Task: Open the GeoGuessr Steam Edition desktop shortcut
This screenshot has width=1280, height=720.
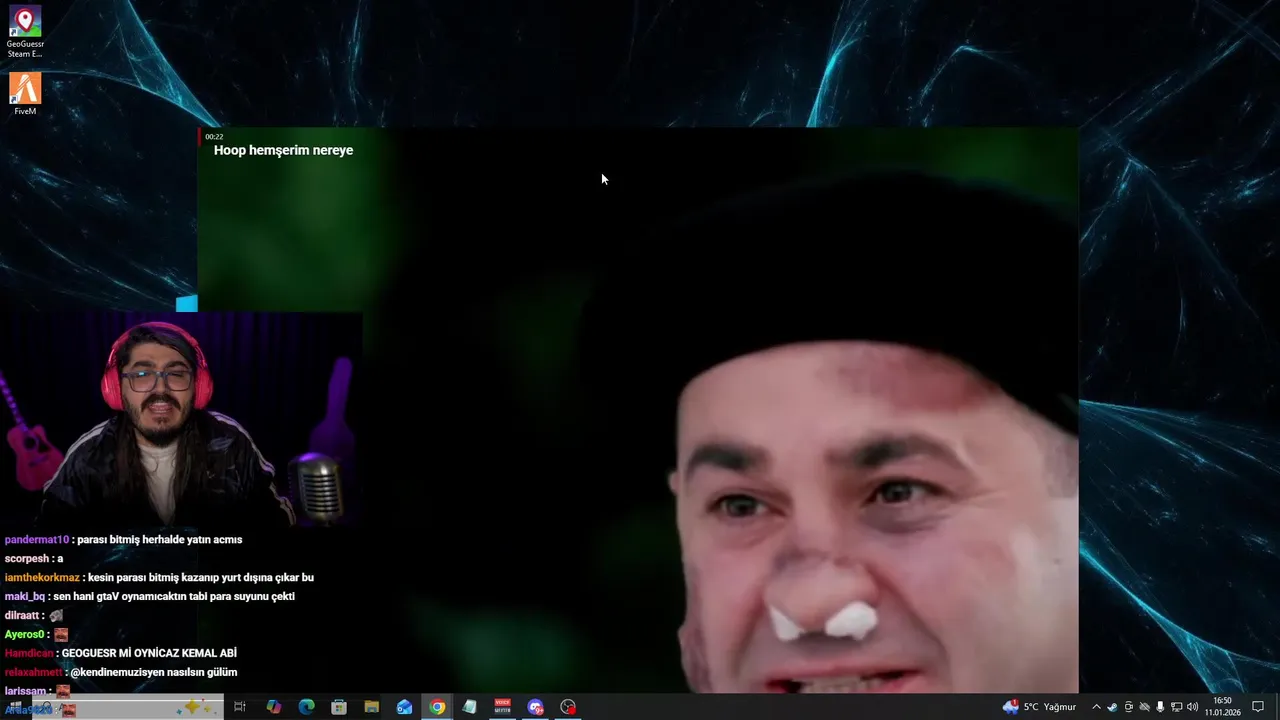Action: 25,32
